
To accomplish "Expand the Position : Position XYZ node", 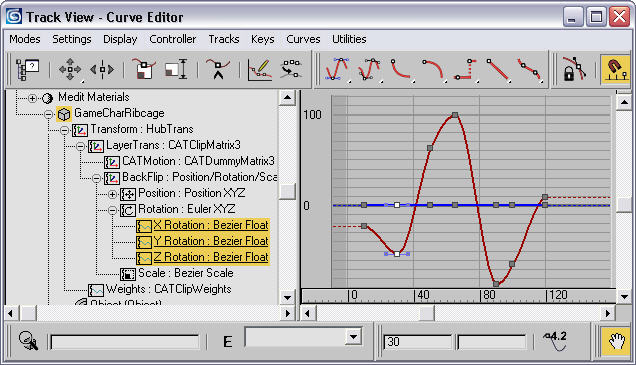I will click(x=113, y=194).
